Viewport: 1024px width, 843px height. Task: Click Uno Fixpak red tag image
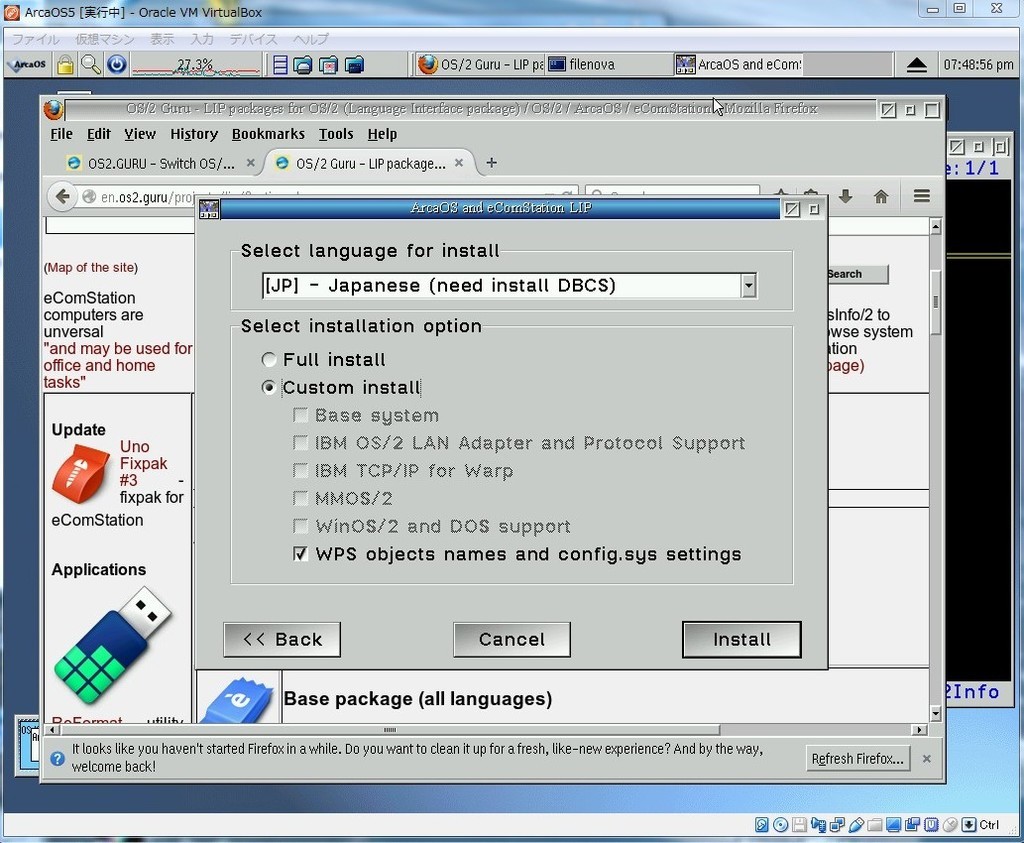click(80, 474)
